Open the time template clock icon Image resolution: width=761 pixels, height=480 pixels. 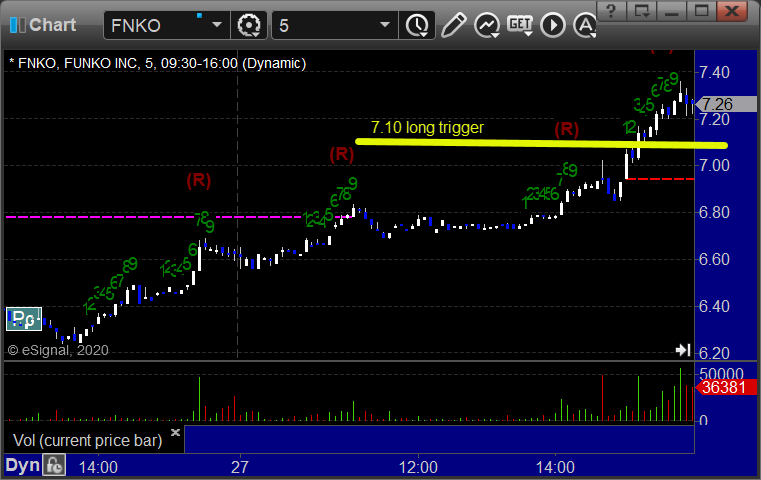(417, 25)
